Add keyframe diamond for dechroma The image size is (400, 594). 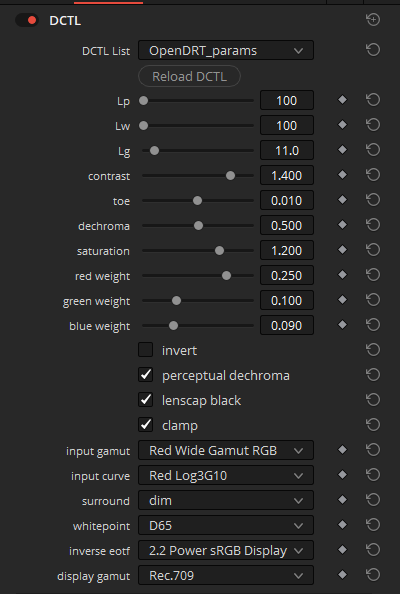click(x=342, y=225)
